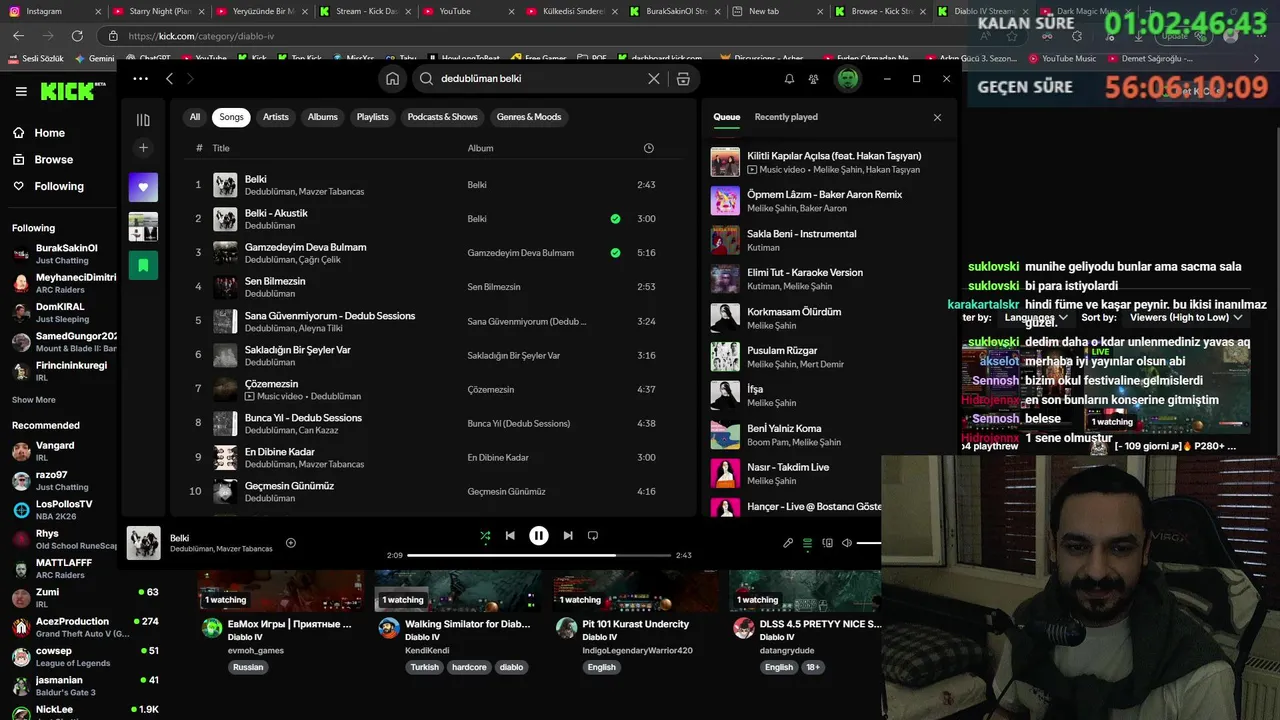Pause the playing song

pos(539,535)
